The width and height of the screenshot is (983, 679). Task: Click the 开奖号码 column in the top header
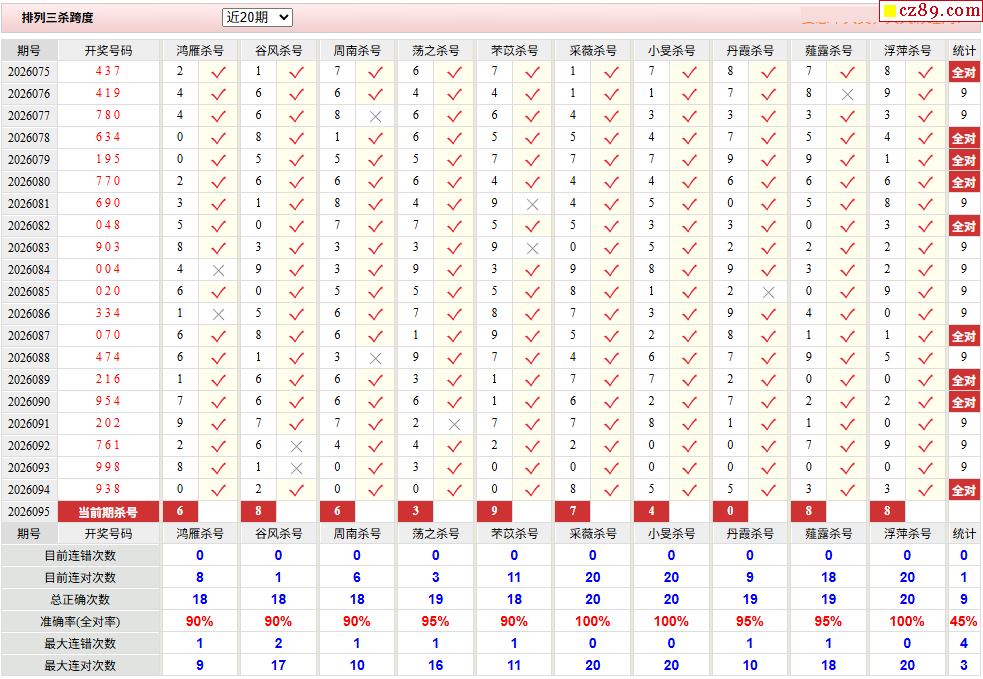click(108, 50)
